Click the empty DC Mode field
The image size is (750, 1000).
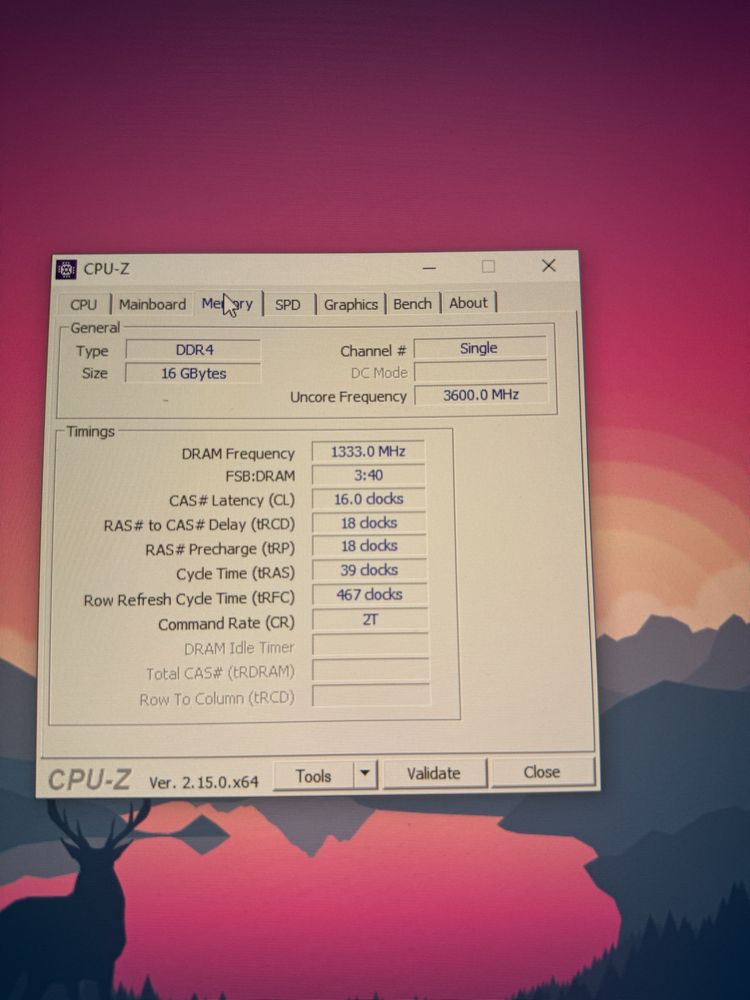coord(480,371)
